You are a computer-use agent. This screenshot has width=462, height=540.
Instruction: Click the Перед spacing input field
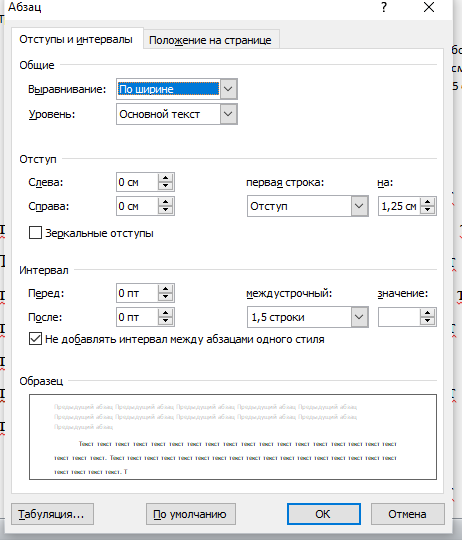[137, 293]
